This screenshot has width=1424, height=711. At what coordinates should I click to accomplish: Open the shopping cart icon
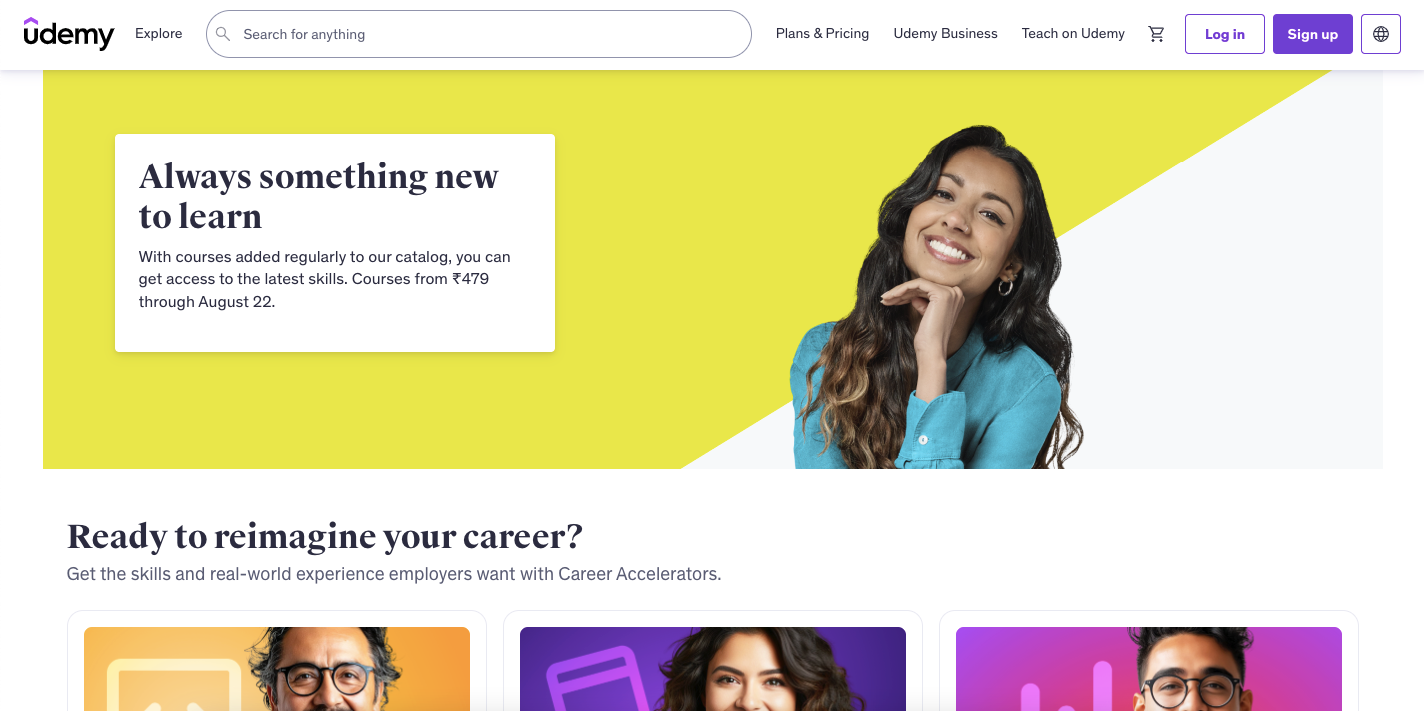pyautogui.click(x=1157, y=34)
